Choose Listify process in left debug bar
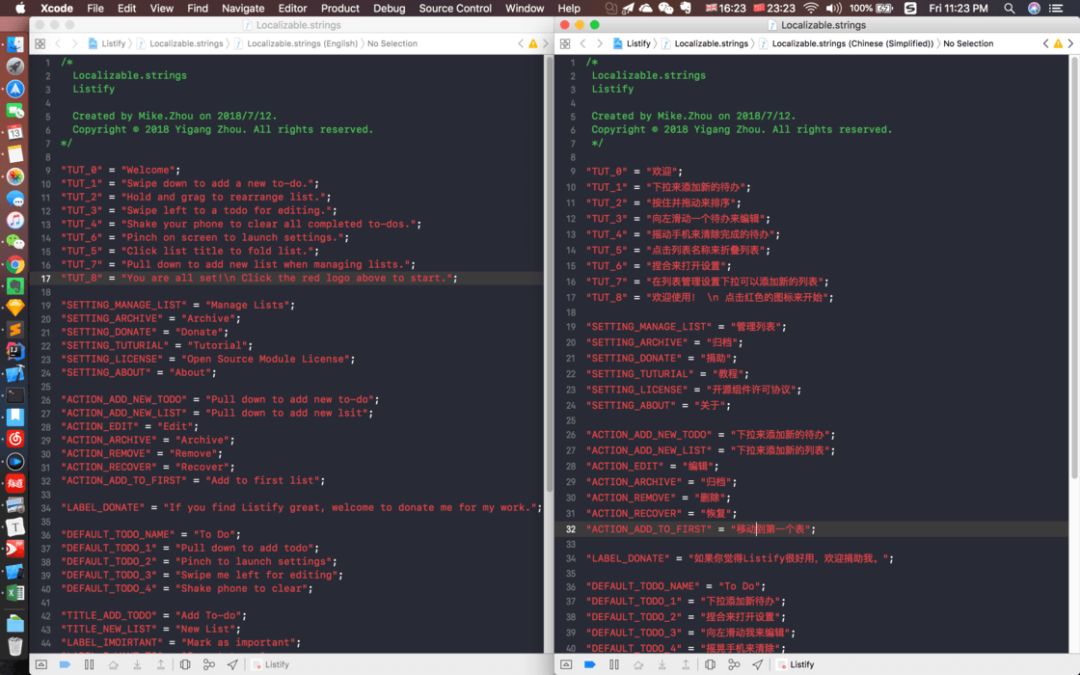Viewport: 1080px width, 675px height. point(271,665)
